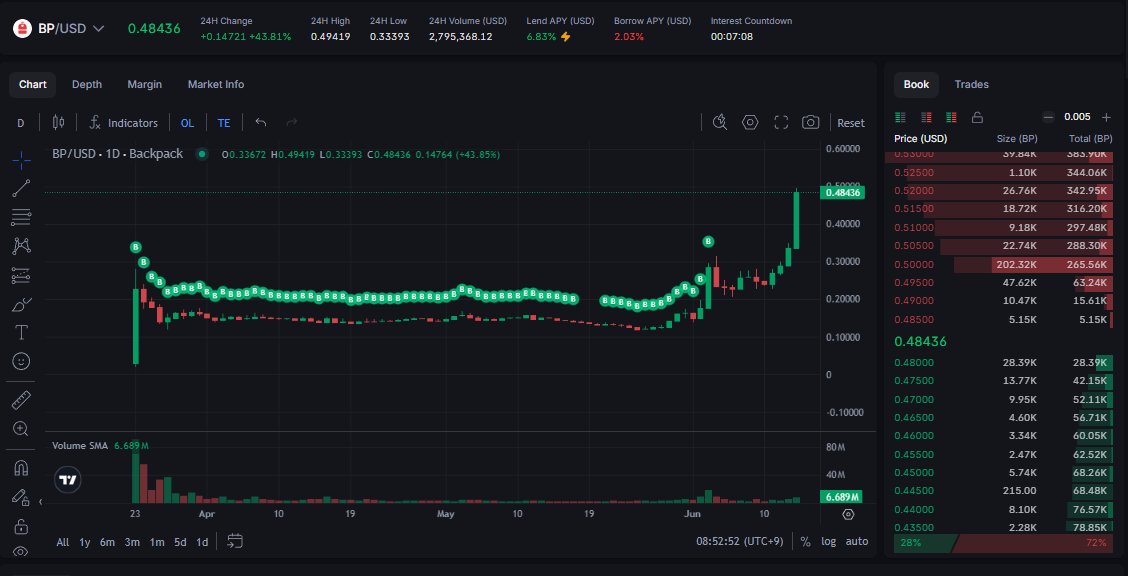Viewport: 1128px width, 576px height.
Task: Switch to the Depth tab
Action: (87, 84)
